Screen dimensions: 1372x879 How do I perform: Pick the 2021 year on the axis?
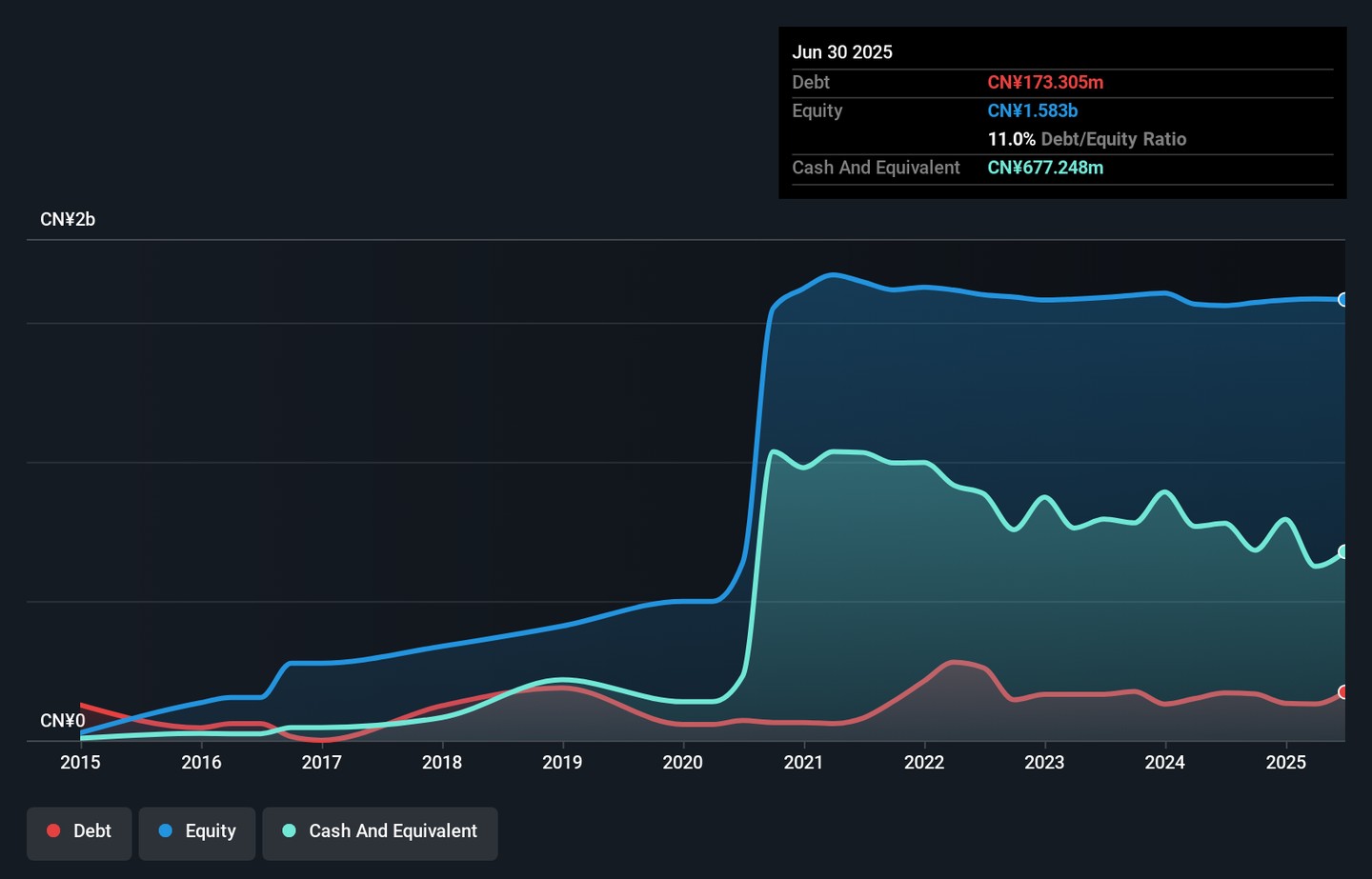(803, 763)
